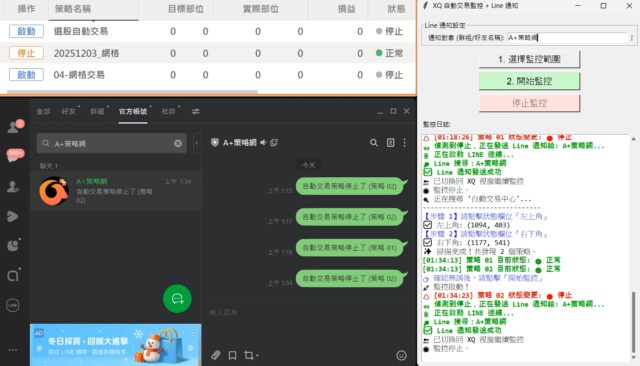
Task: Click the 【步驟 1】 log line
Action: pyautogui.click(x=486, y=217)
